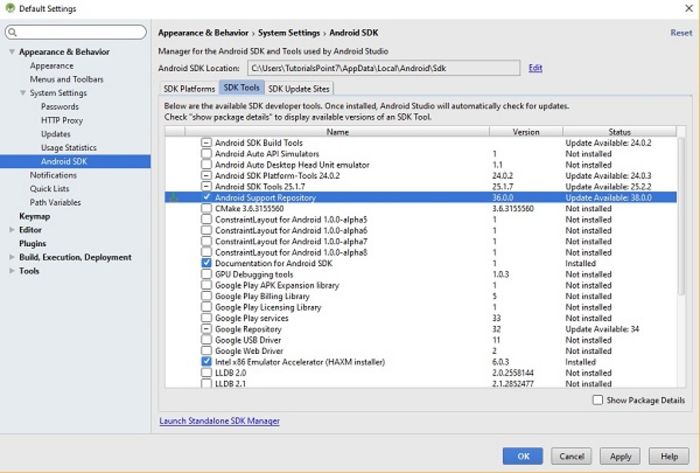Check the Google USB Driver checkbox
Image resolution: width=700 pixels, height=473 pixels.
[x=206, y=340]
